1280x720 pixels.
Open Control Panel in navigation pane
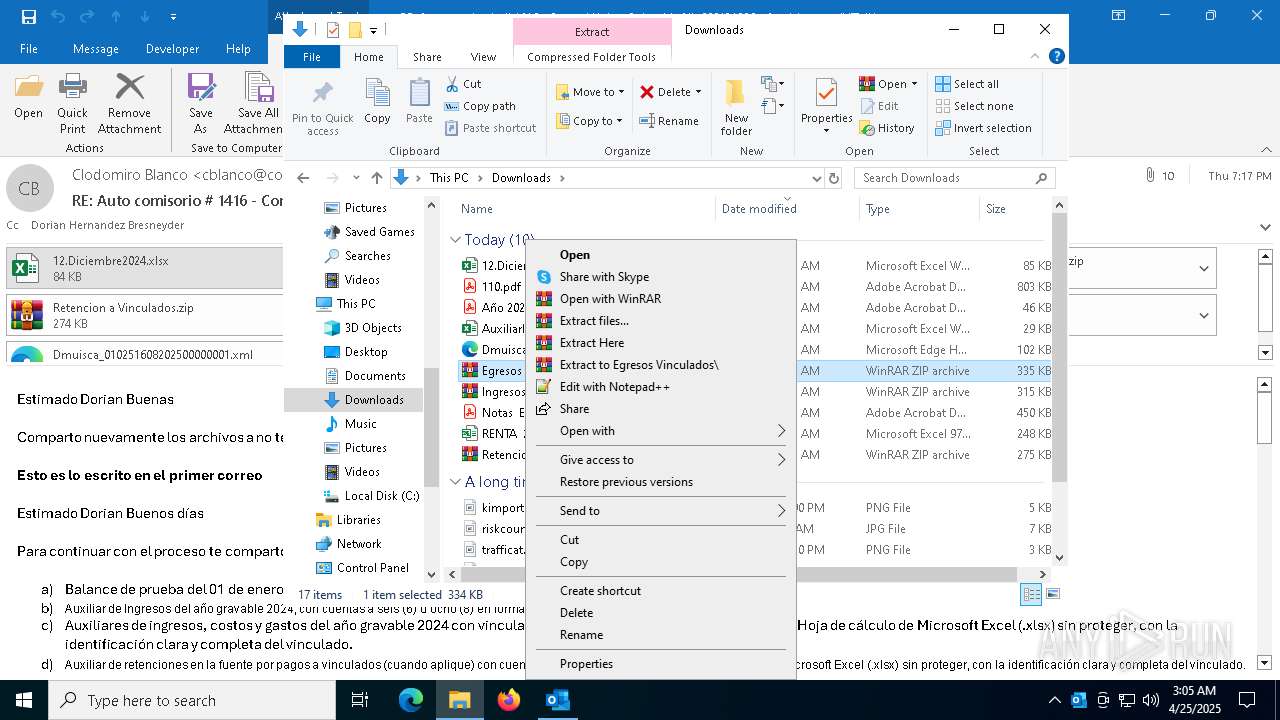pos(372,568)
